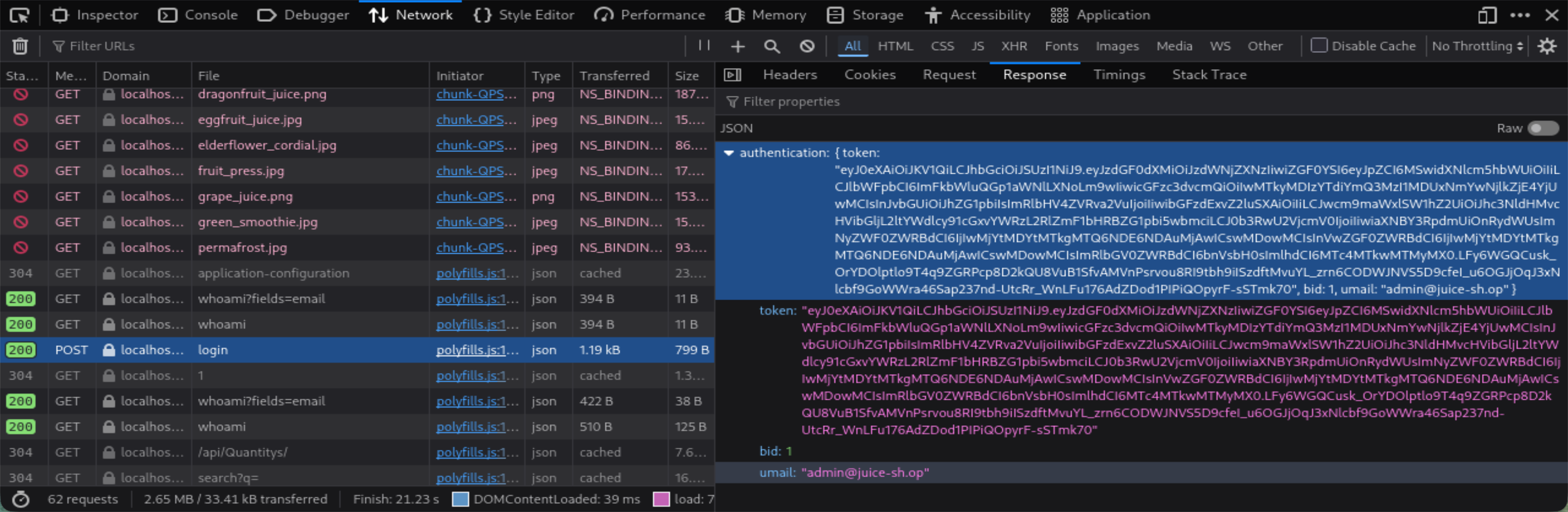The width and height of the screenshot is (1568, 512).
Task: Toggle responsive design mode icon
Action: [x=1487, y=15]
